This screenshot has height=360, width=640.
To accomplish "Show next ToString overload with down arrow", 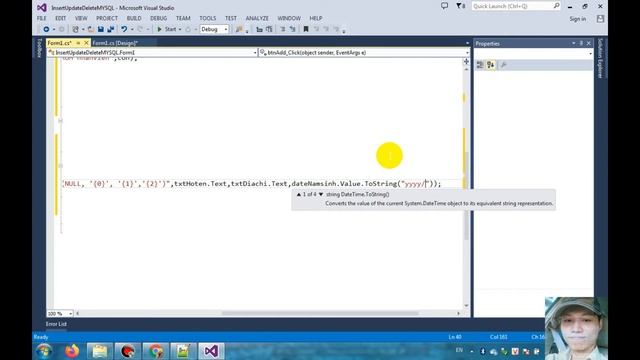I will pos(321,194).
